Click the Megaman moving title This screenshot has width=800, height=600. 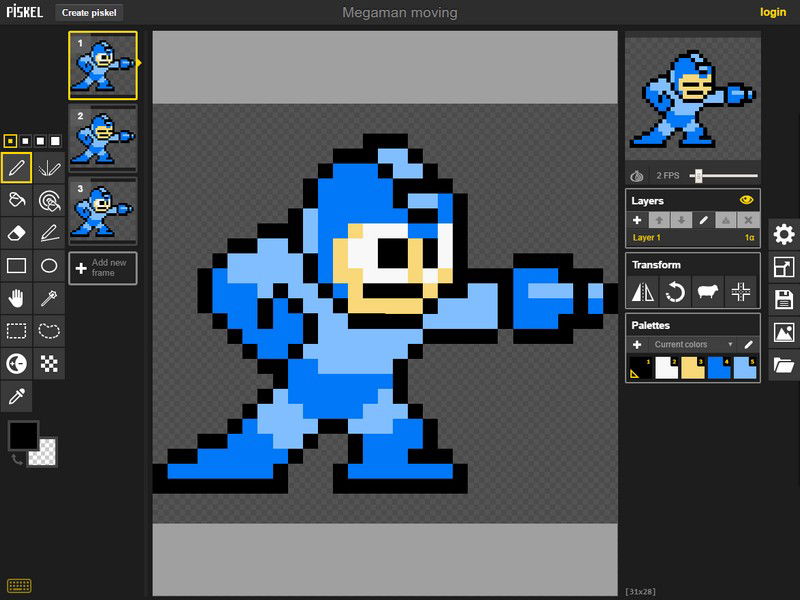[399, 12]
